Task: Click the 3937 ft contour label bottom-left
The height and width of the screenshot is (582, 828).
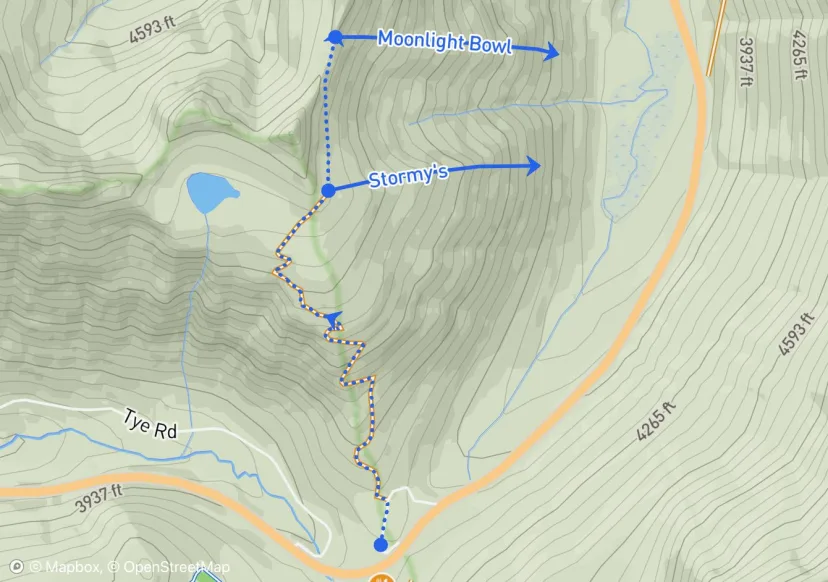Action: point(99,499)
